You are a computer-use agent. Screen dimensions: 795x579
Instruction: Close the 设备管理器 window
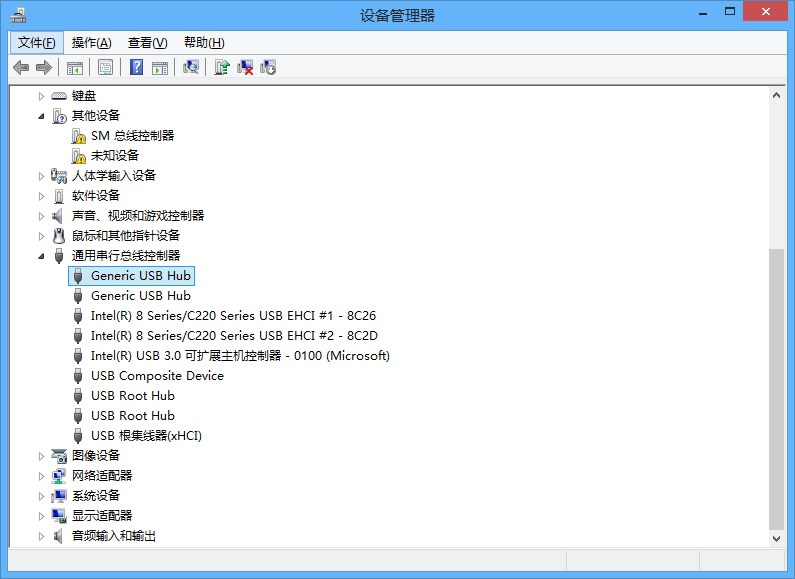[766, 12]
